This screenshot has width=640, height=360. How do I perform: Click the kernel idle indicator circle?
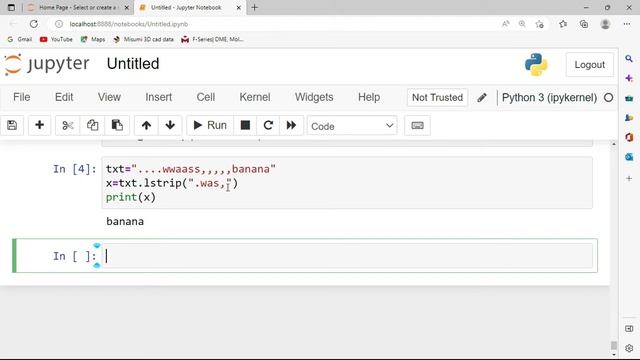coord(609,98)
